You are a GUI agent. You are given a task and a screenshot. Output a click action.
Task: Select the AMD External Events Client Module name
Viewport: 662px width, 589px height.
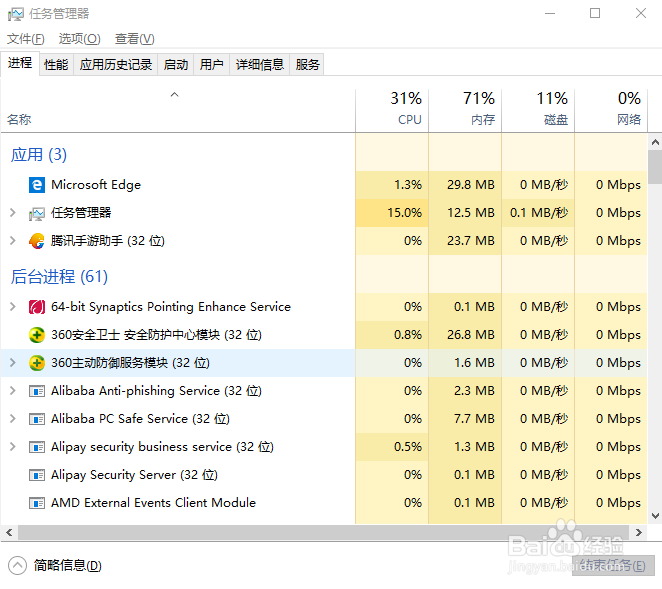pos(153,503)
